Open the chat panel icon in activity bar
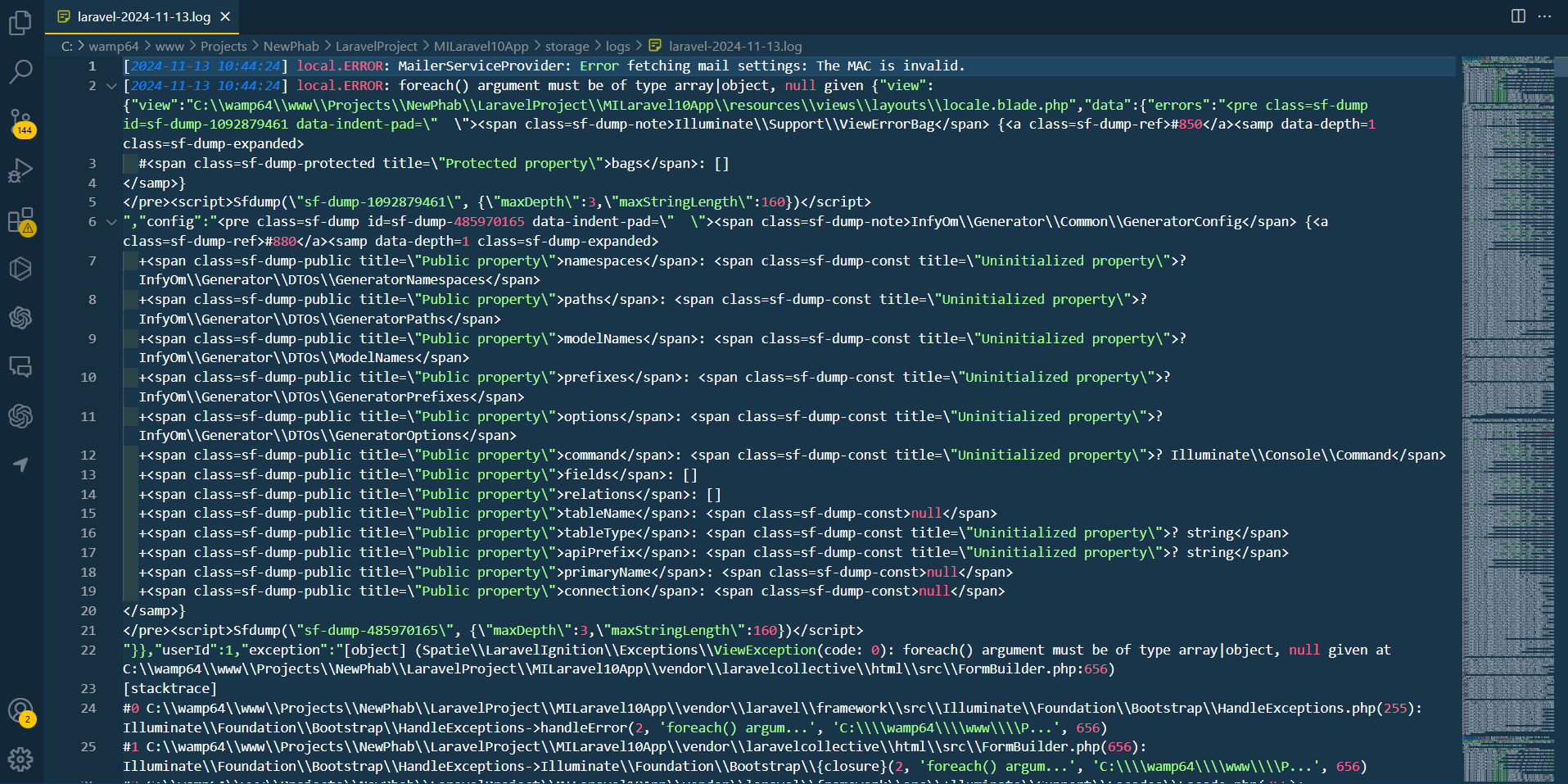The image size is (1568, 784). (x=20, y=367)
